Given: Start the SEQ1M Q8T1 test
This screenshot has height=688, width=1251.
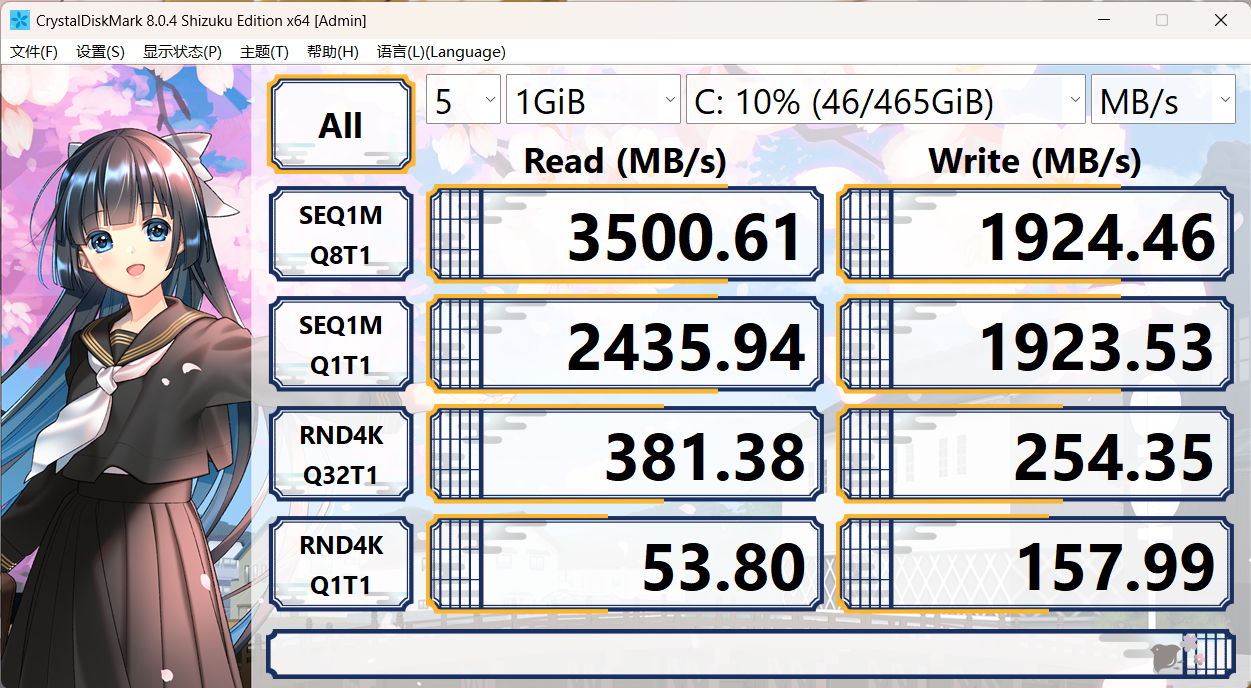Looking at the screenshot, I should 340,235.
